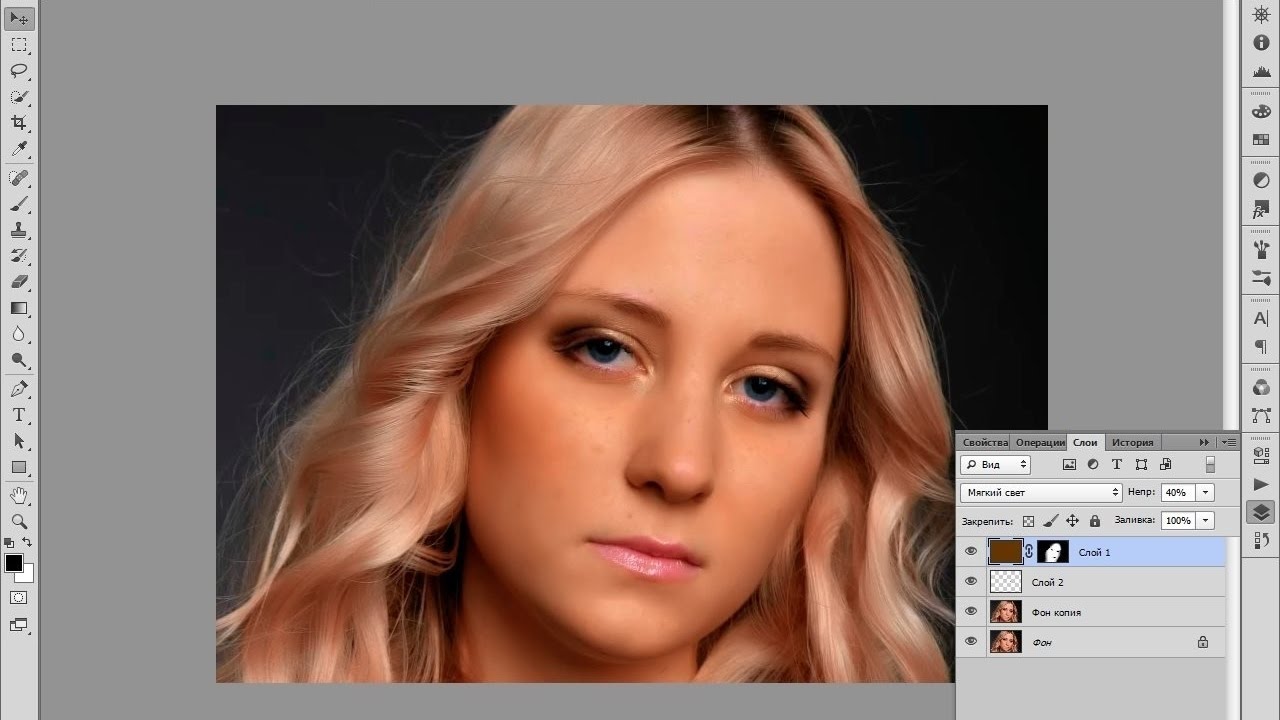Screen dimensions: 1280x720
Task: Click the foreground color swatch
Action: click(13, 563)
